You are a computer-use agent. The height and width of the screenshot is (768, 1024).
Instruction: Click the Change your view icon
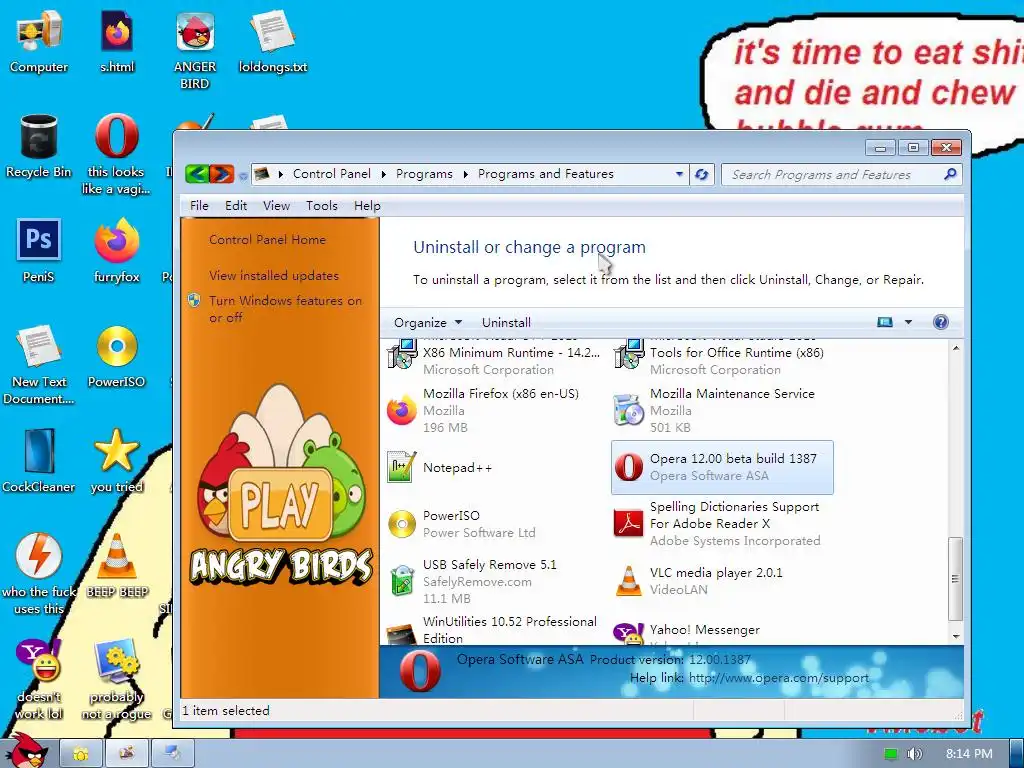885,322
